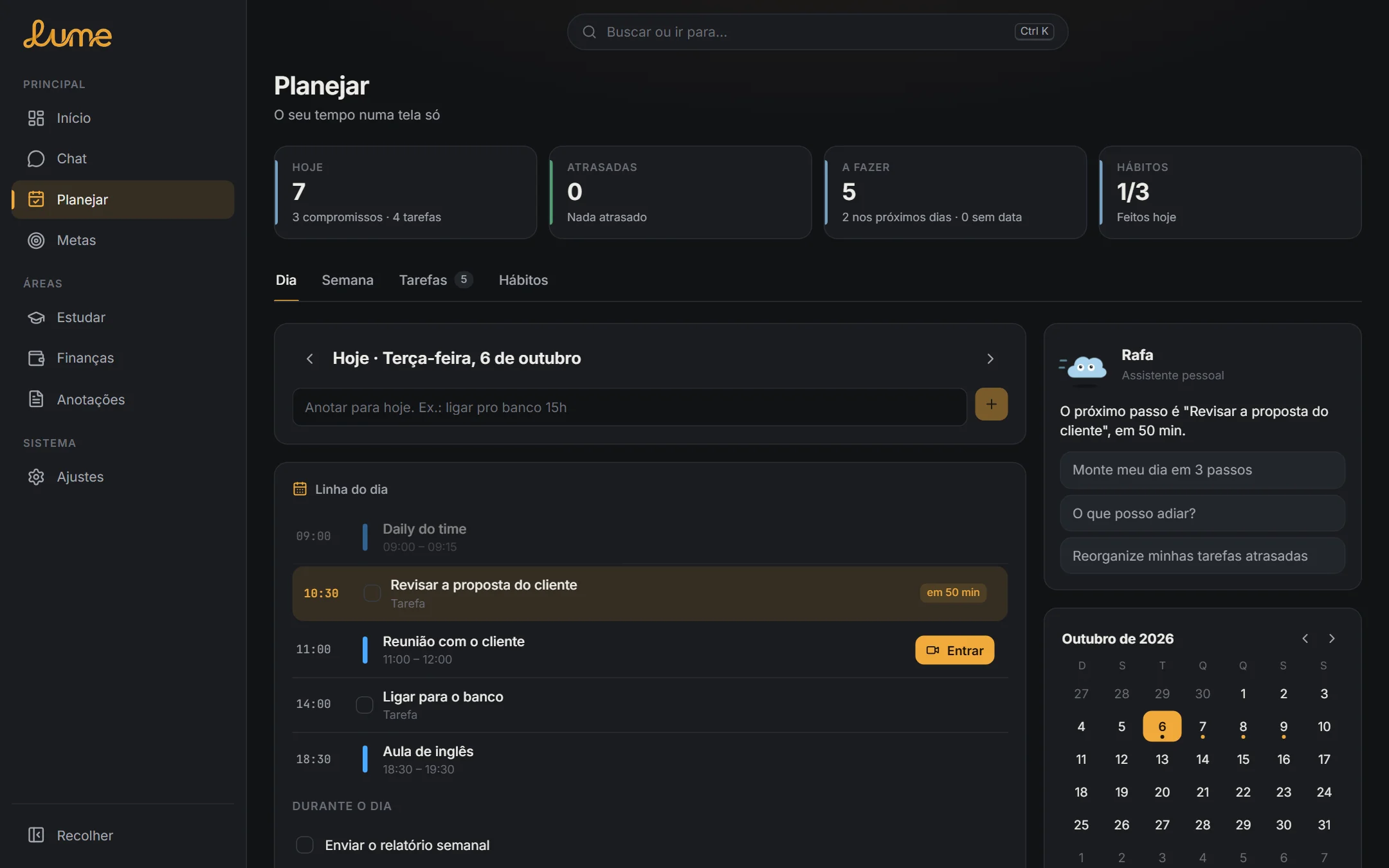Screen dimensions: 1389x868
Task: Select October 22 in the calendar
Action: [1243, 792]
